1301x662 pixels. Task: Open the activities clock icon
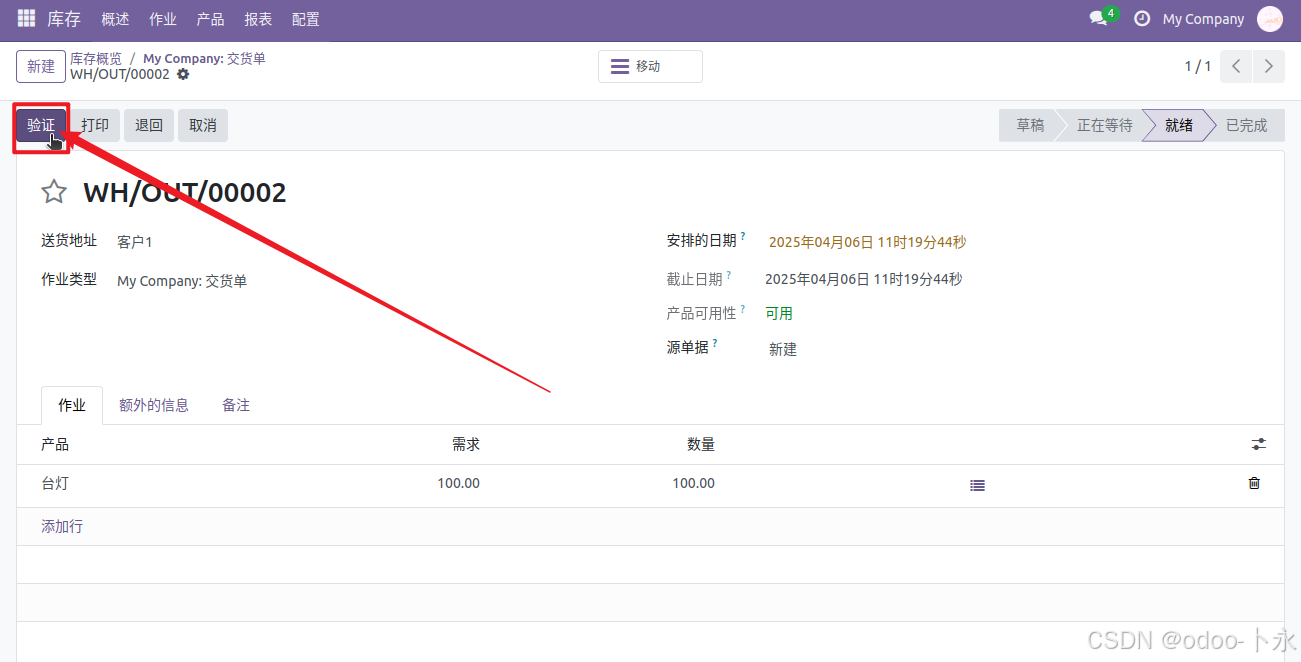[x=1141, y=18]
